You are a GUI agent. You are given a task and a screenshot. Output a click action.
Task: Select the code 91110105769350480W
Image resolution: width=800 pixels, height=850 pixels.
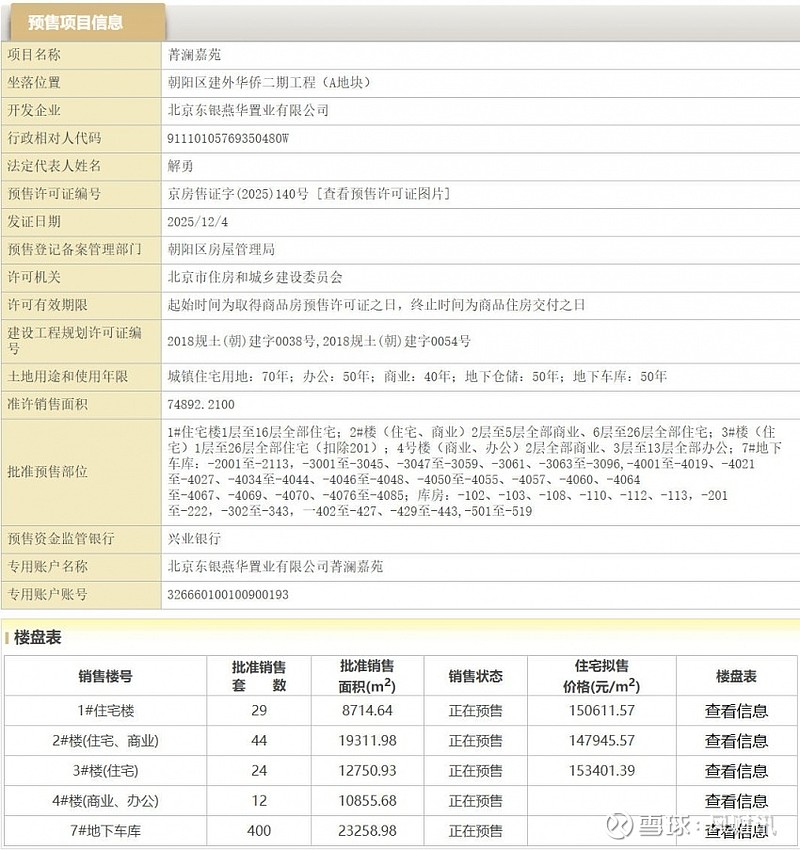tap(228, 138)
